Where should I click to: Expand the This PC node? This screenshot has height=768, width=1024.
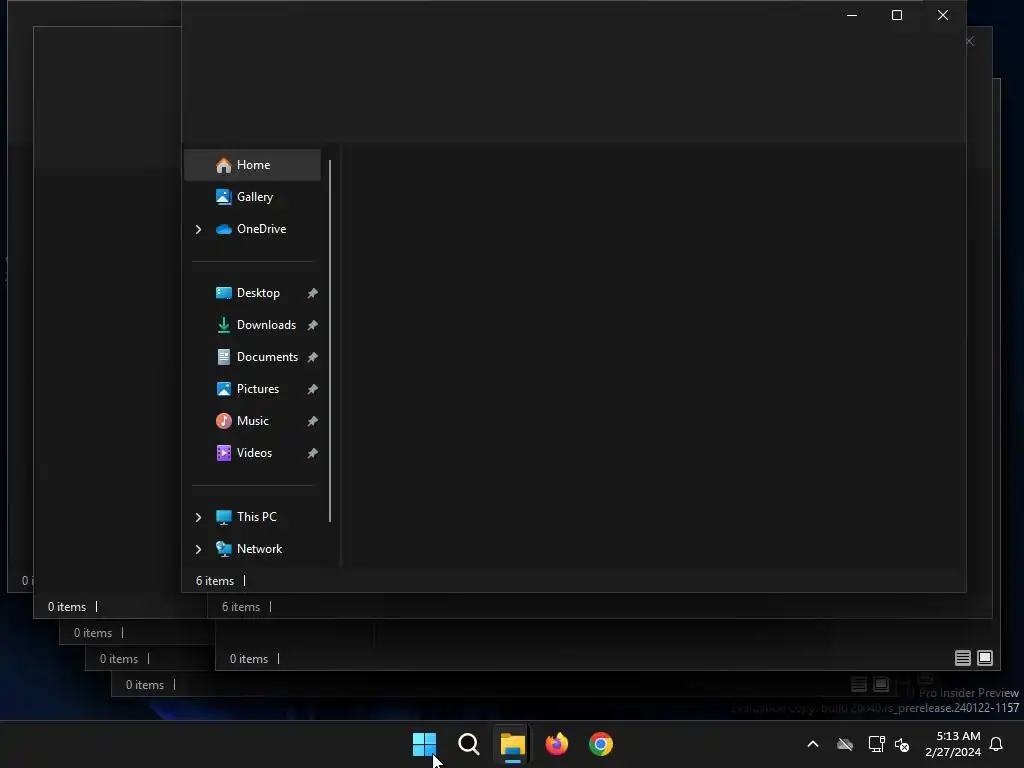pos(199,517)
